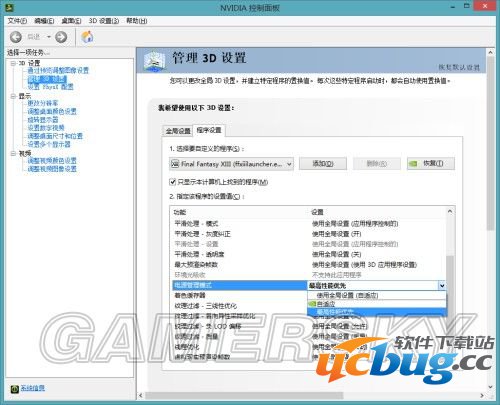500x405 pixels.
Task: Click the 功能 column header
Action: (x=180, y=212)
